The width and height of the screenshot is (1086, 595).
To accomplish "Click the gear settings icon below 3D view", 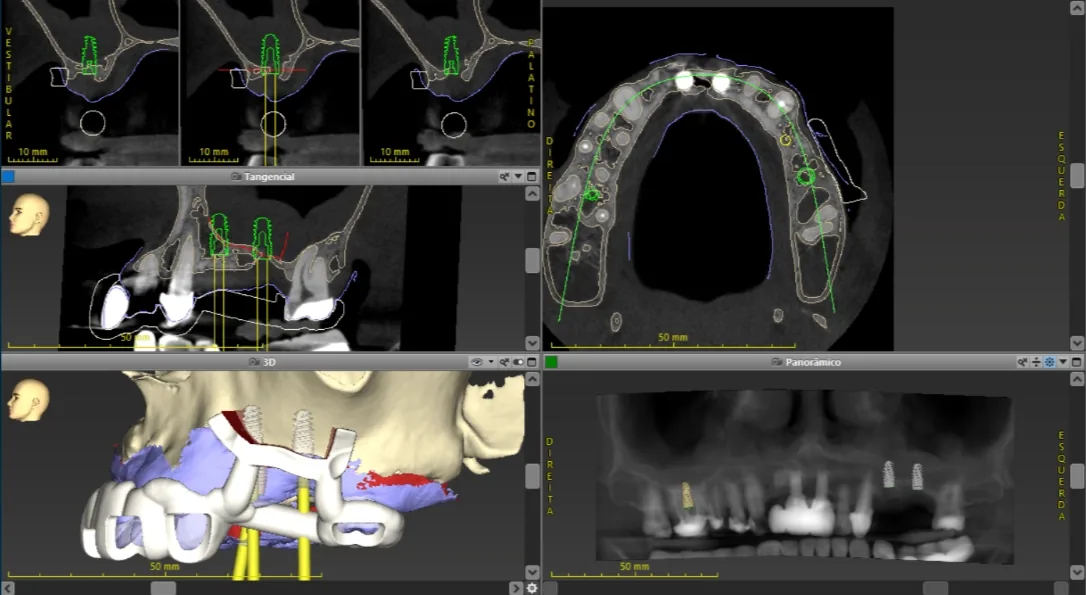I will (x=532, y=588).
